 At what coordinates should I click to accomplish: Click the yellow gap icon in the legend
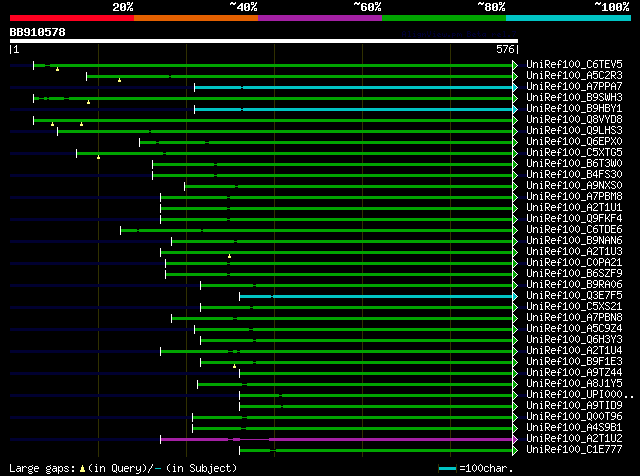(x=82, y=469)
